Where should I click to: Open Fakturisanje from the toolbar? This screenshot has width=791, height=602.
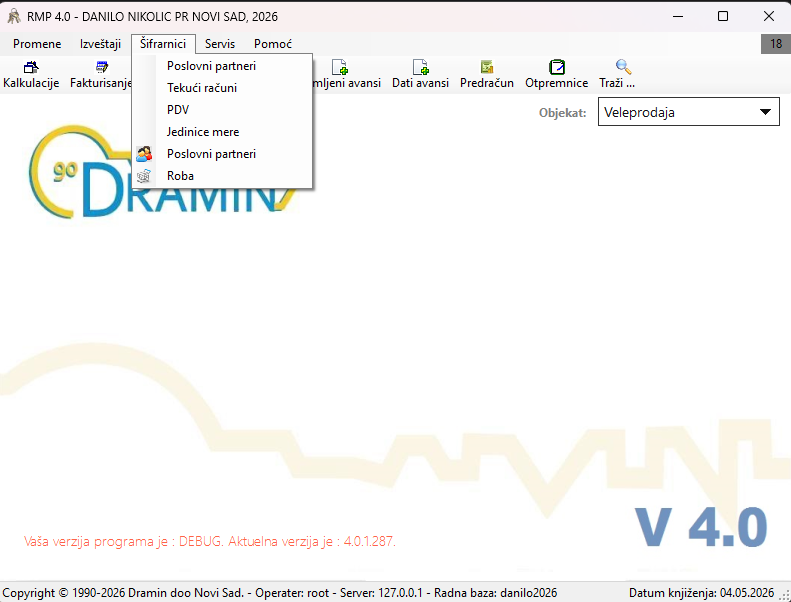coord(100,75)
